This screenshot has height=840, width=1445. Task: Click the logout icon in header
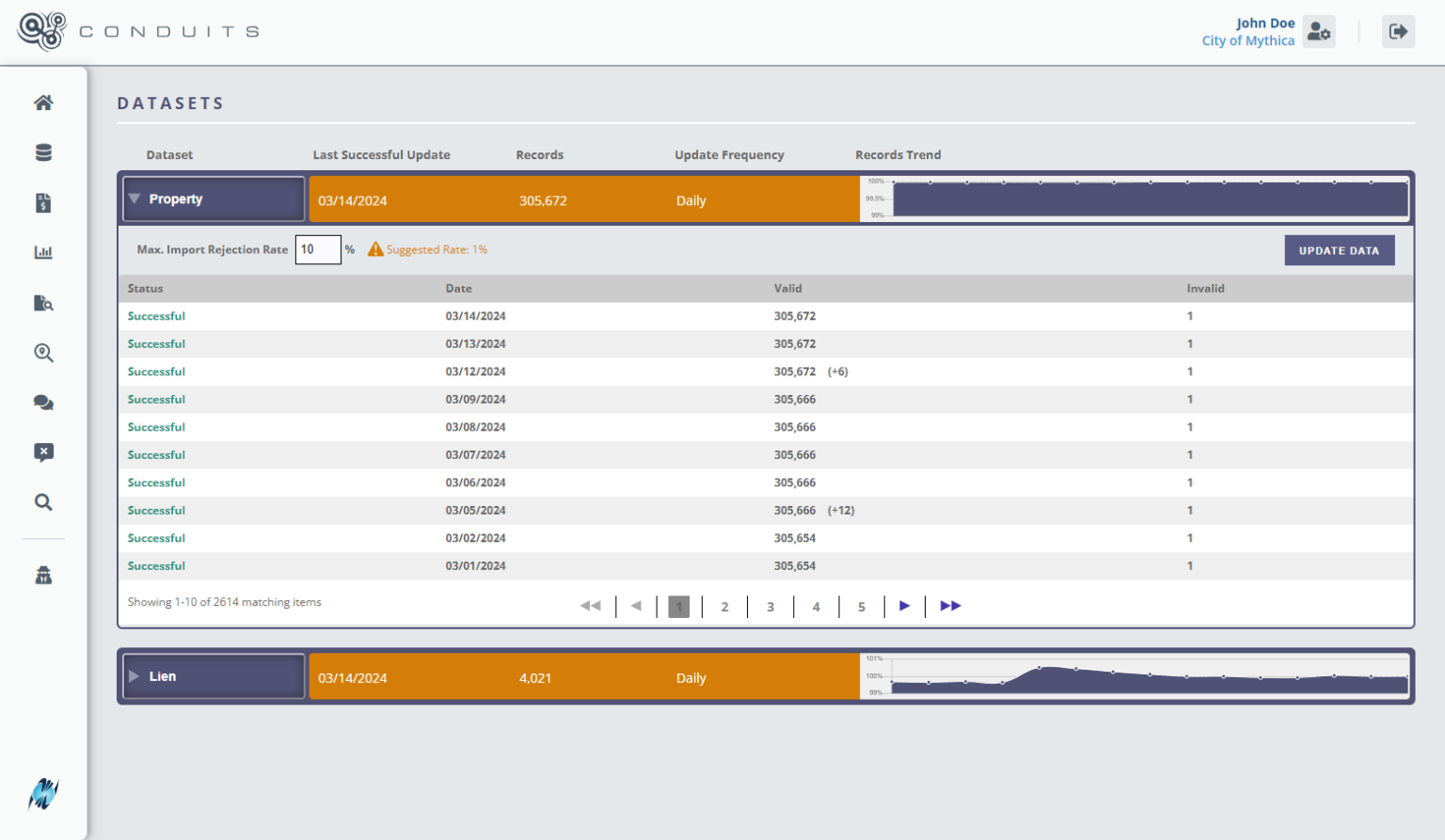pos(1398,32)
